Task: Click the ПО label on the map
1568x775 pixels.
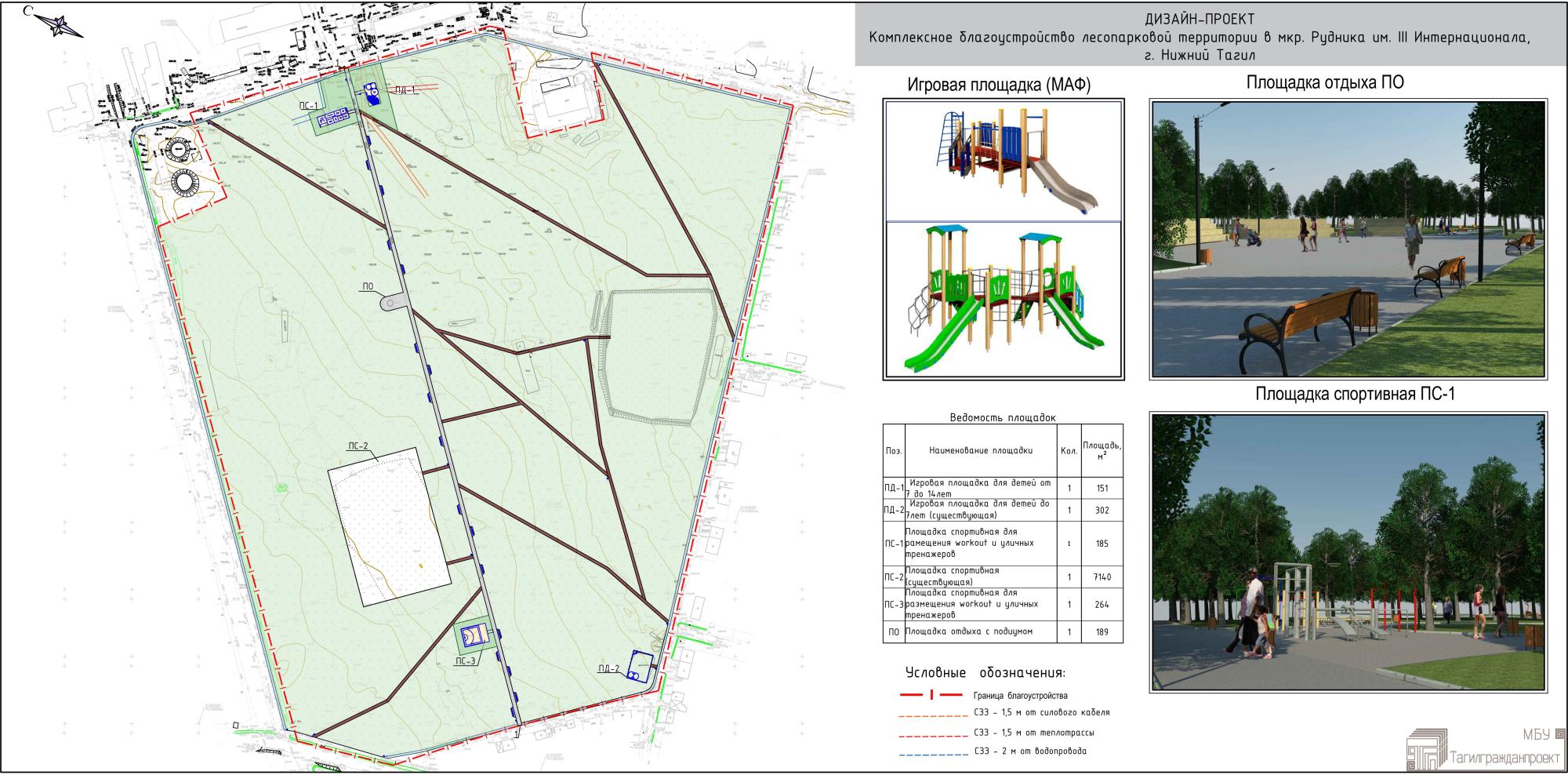Action: pos(367,287)
